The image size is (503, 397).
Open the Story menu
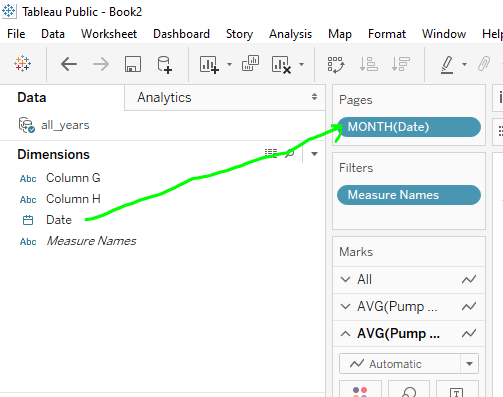point(239,34)
